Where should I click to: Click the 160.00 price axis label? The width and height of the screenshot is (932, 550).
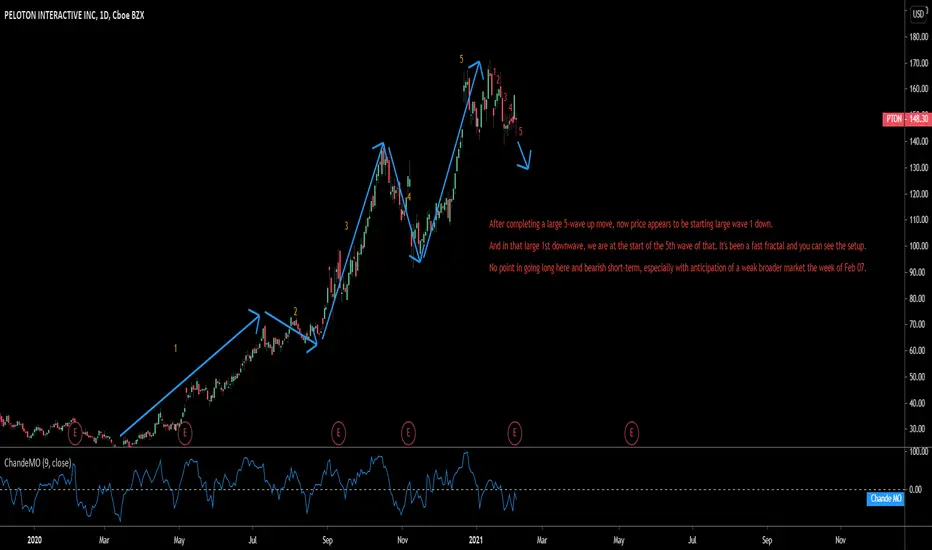click(x=918, y=89)
